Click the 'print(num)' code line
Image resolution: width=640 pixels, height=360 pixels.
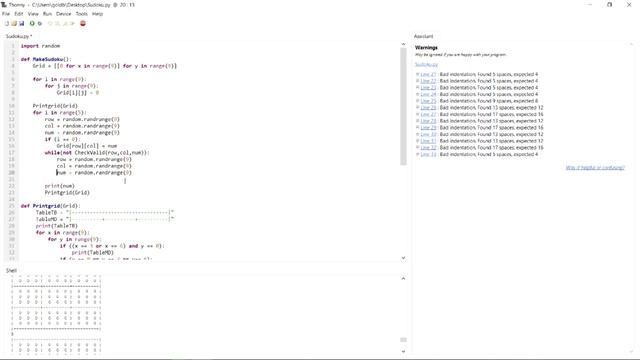pyautogui.click(x=60, y=186)
